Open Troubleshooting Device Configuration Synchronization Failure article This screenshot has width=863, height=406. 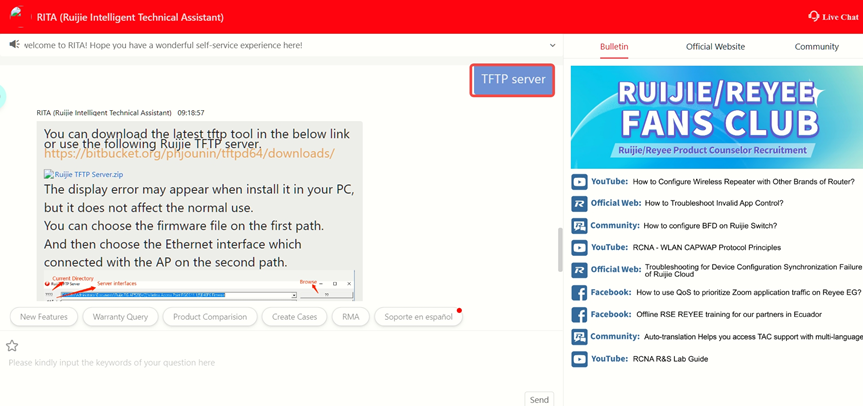(753, 270)
